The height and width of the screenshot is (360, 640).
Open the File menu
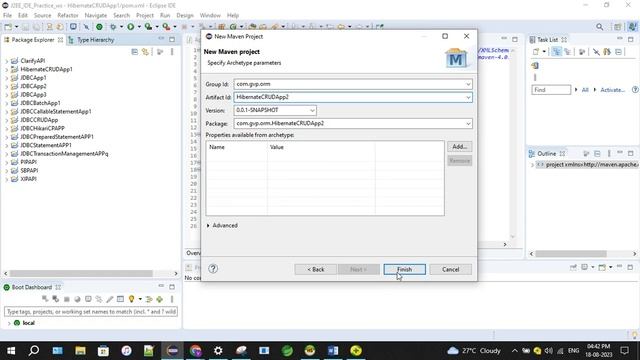click(7, 15)
